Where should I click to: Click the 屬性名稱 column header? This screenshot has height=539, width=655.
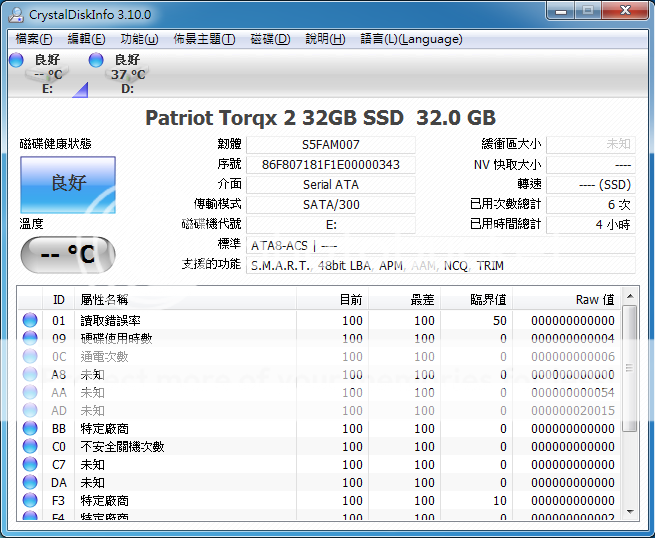point(185,299)
